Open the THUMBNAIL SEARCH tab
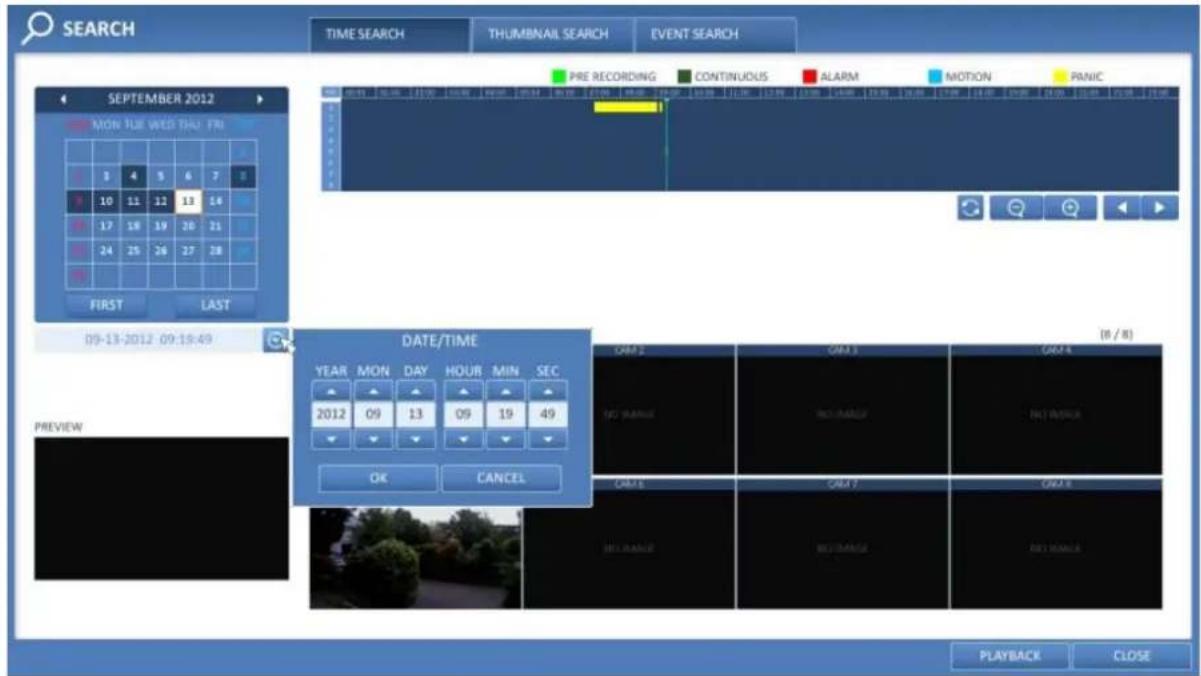The height and width of the screenshot is (676, 1201). (x=552, y=34)
